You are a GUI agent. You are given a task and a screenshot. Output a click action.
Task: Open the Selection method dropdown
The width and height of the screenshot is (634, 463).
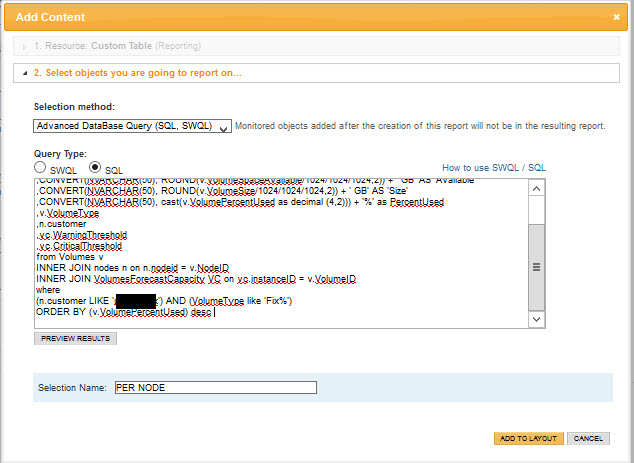tap(132, 126)
